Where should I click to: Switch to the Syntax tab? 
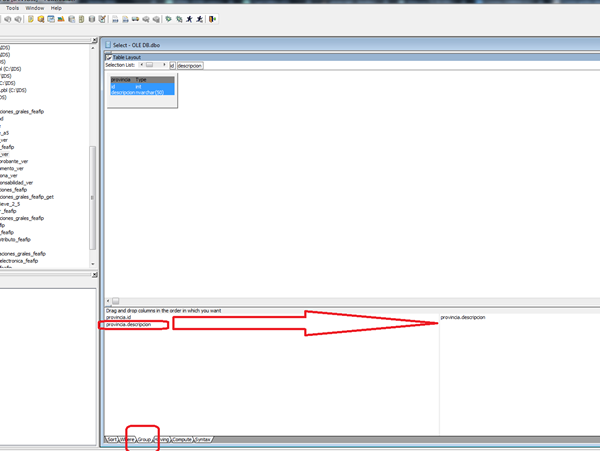(203, 440)
